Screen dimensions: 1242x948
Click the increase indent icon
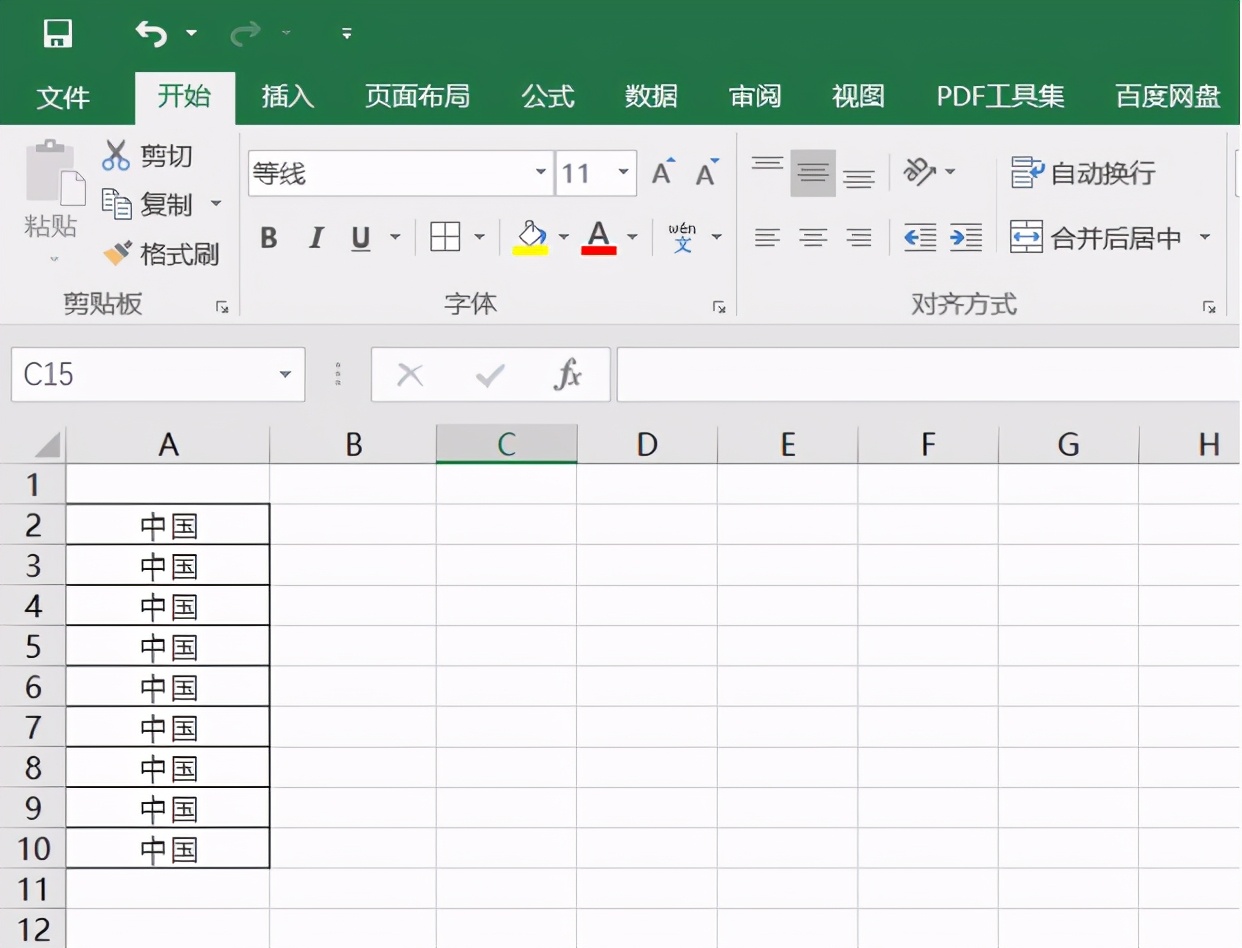pyautogui.click(x=966, y=237)
